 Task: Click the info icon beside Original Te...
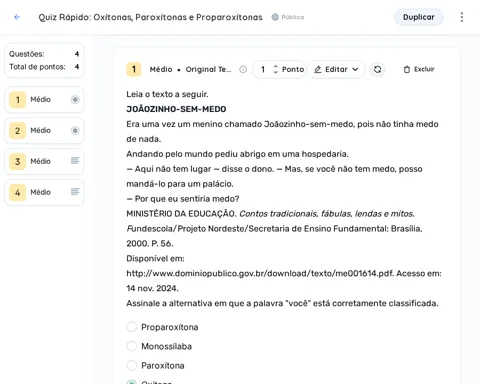[243, 69]
